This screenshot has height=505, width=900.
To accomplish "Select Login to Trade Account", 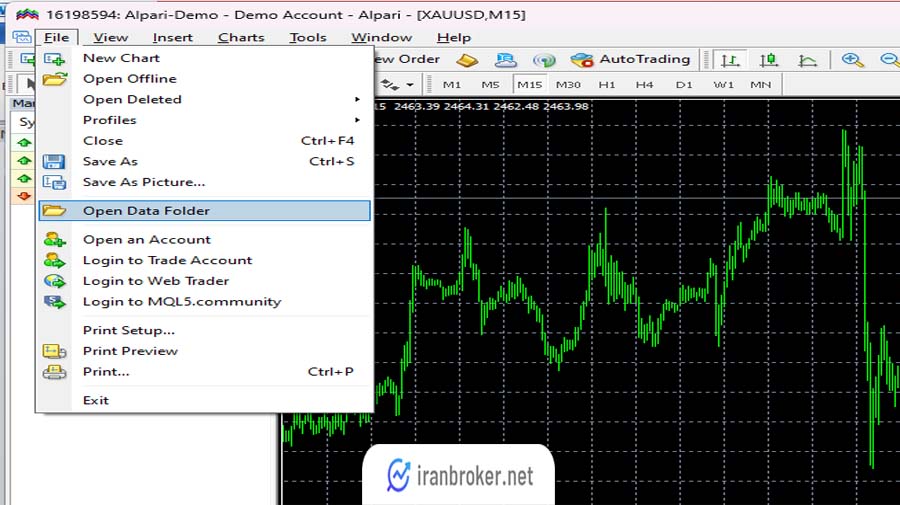I will tap(204, 260).
